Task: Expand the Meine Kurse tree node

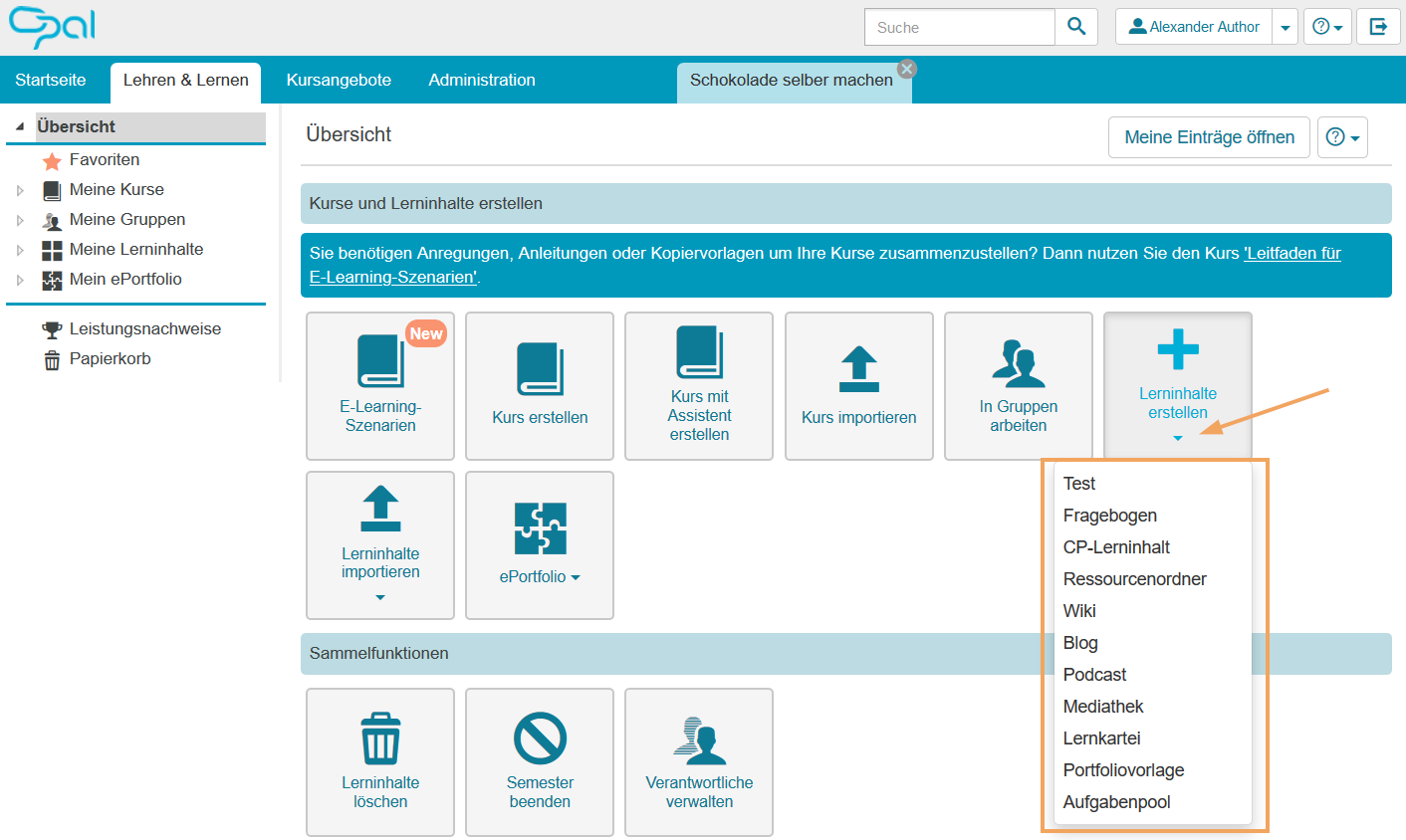Action: (20, 190)
